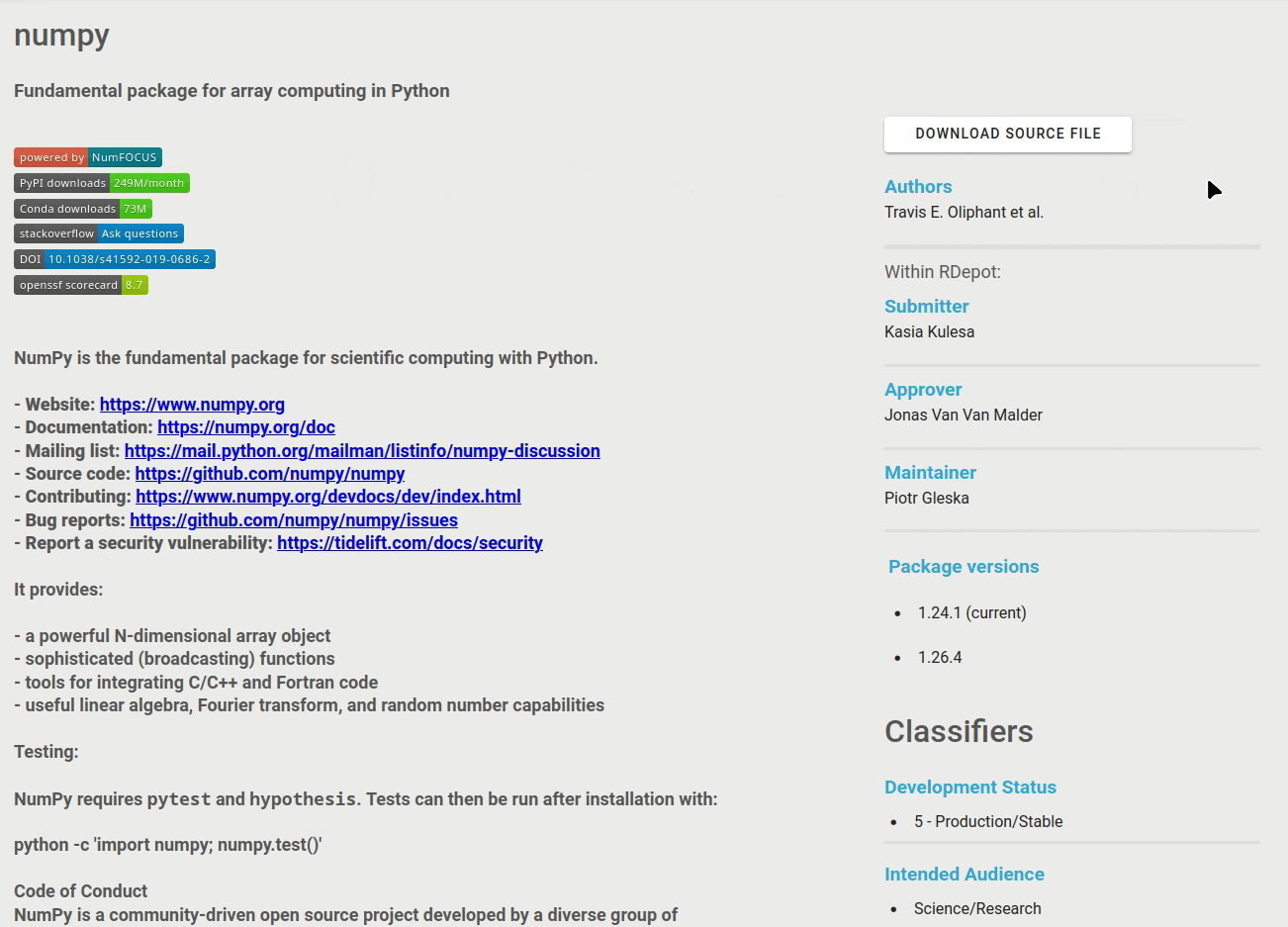The width and height of the screenshot is (1288, 927).
Task: Click the DOI badge
Action: pyautogui.click(x=115, y=259)
